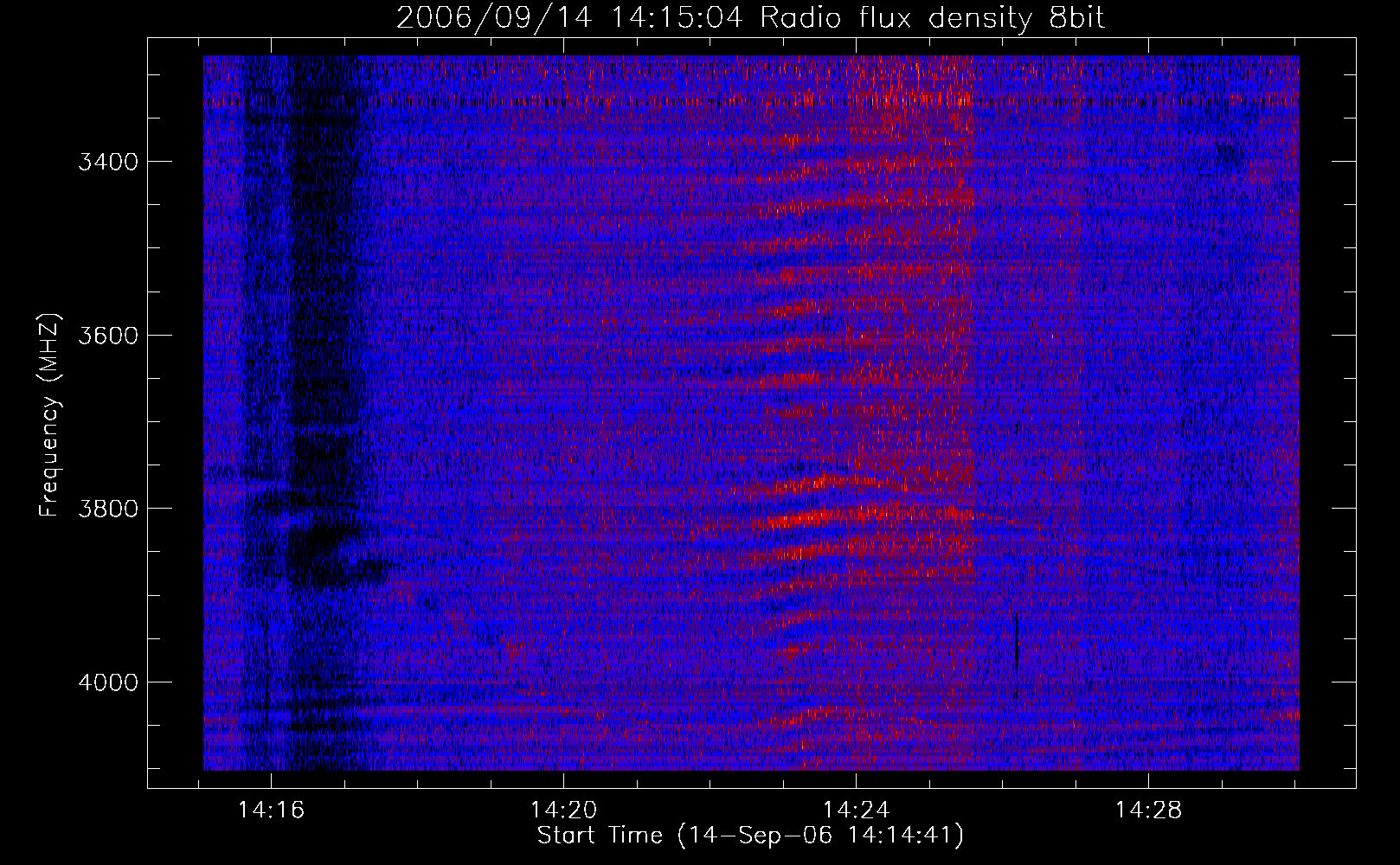
Task: Click the short dark vertical streak near 3950 MHz
Action: 1016,640
